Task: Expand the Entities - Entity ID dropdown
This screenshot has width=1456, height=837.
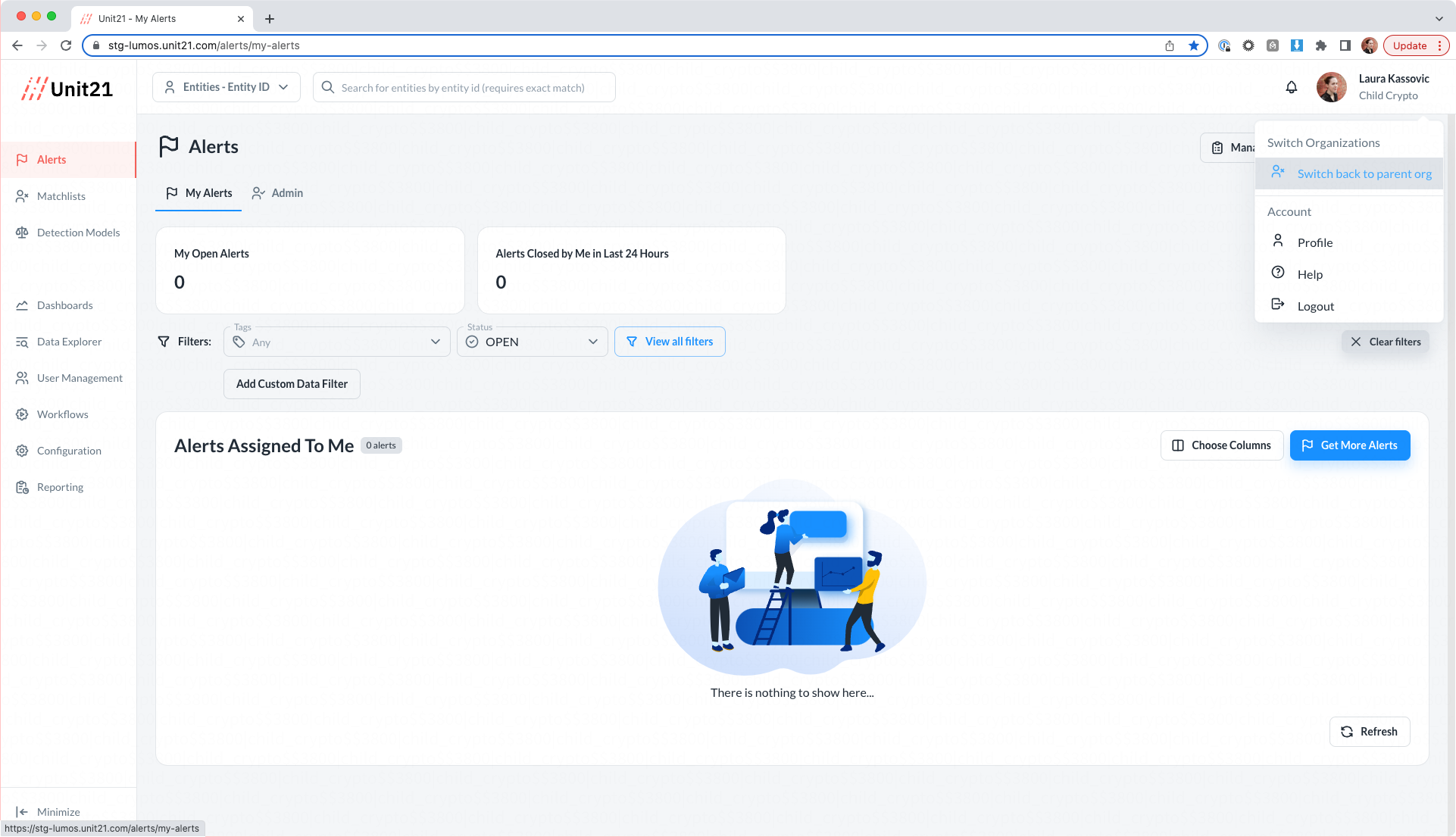Action: (227, 87)
